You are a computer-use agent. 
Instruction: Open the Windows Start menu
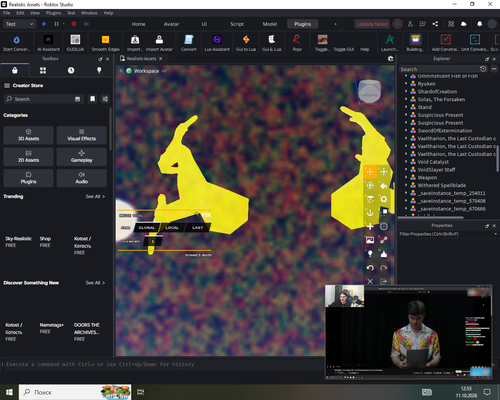coord(9,392)
